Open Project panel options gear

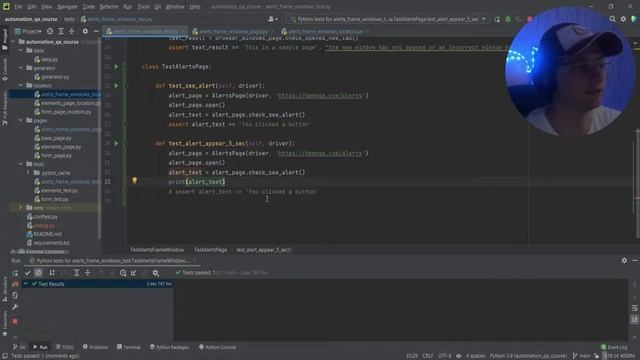(85, 31)
